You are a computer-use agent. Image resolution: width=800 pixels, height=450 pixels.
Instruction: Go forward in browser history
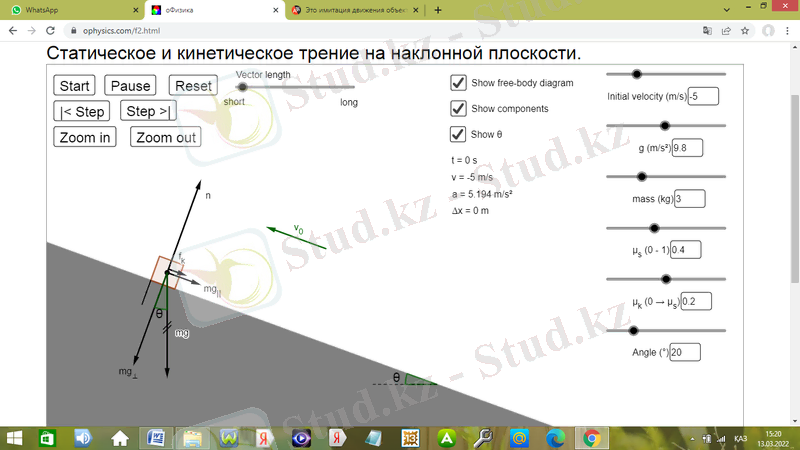(x=32, y=31)
